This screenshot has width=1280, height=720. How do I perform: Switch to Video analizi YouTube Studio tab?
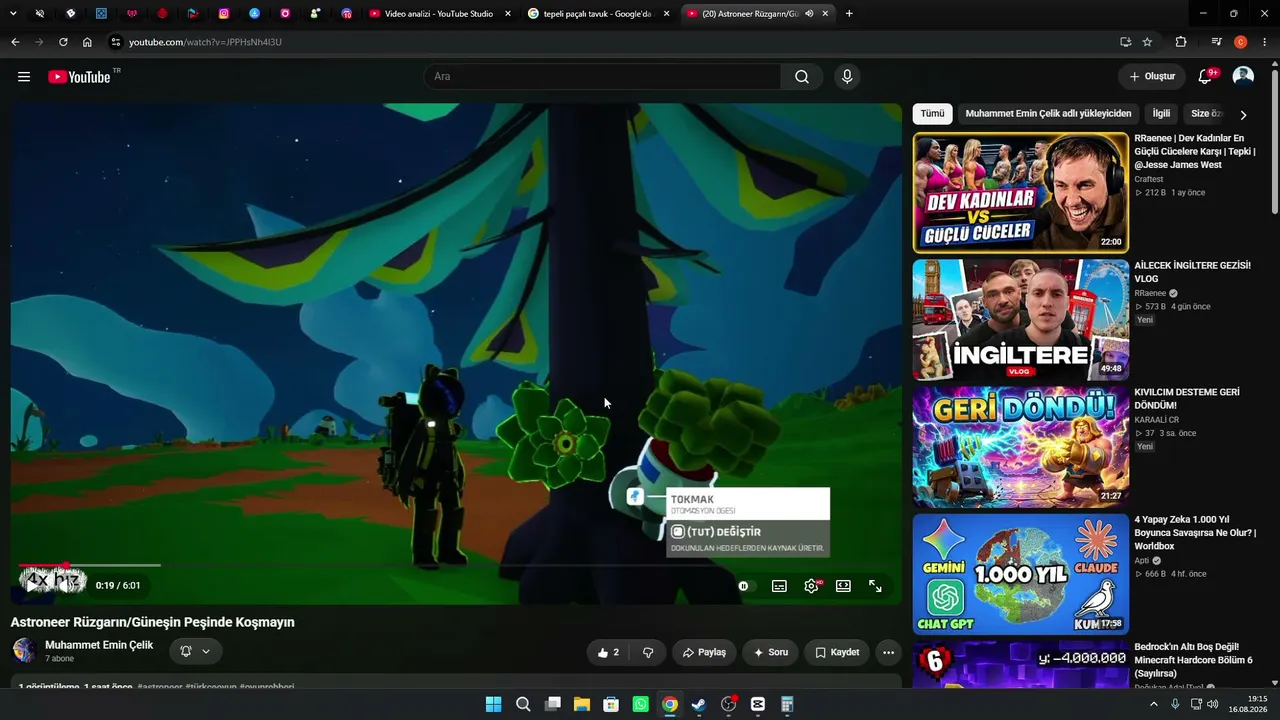439,14
